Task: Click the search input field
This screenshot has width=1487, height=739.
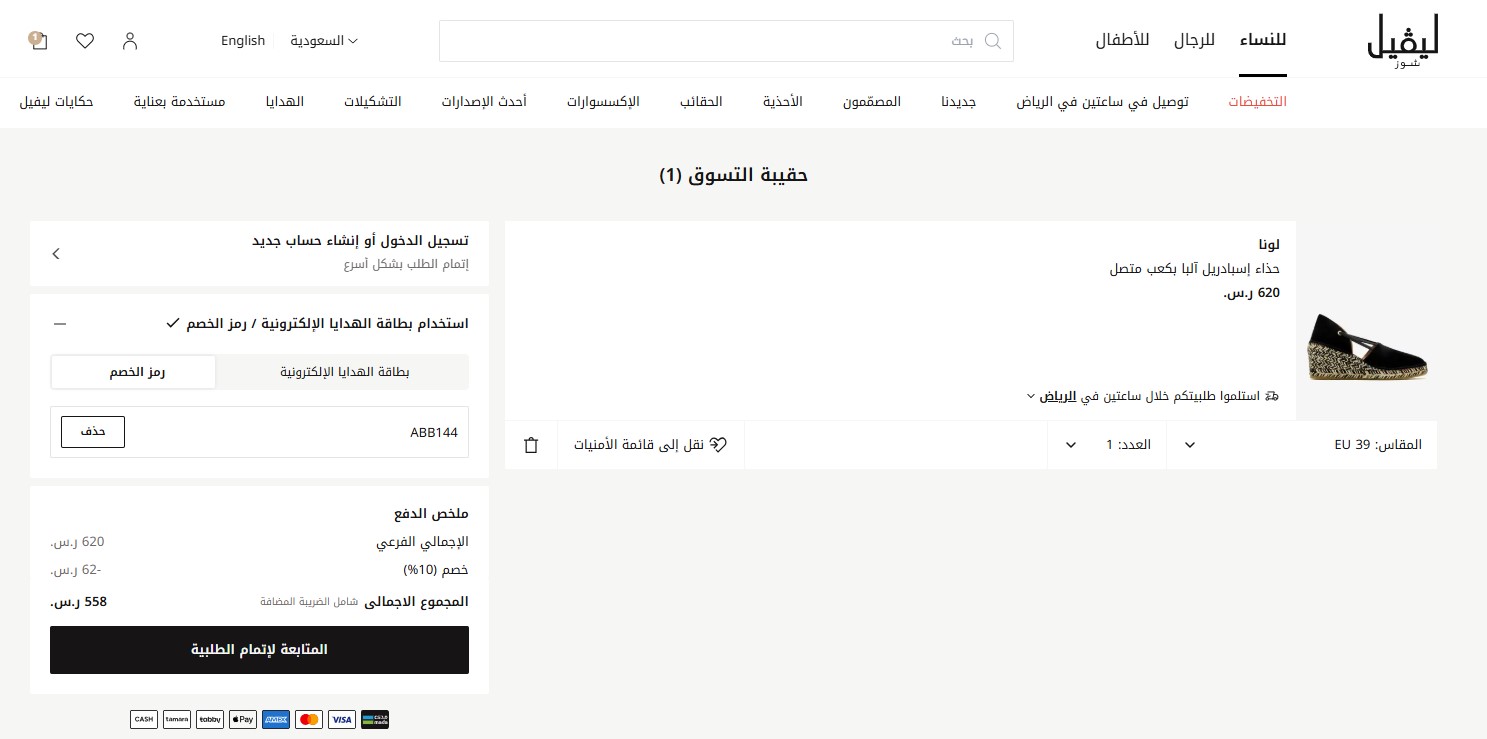Action: click(726, 41)
